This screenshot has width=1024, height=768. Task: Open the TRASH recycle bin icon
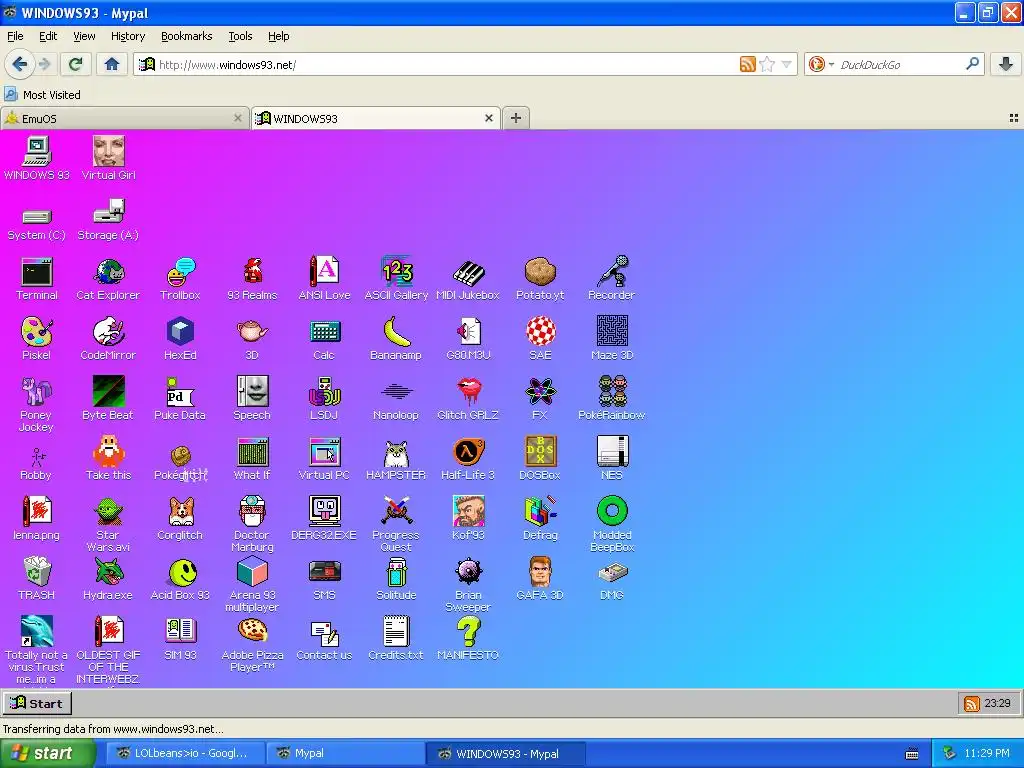point(37,579)
